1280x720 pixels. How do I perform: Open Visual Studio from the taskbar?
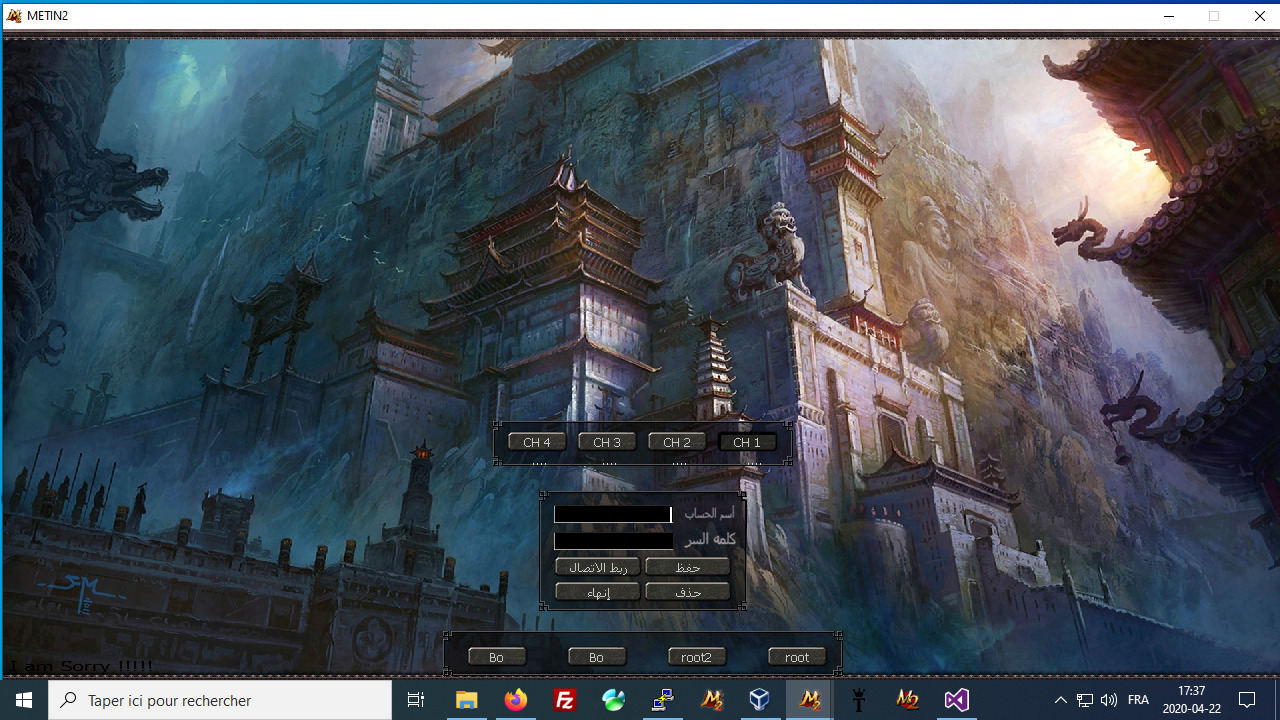click(x=956, y=700)
